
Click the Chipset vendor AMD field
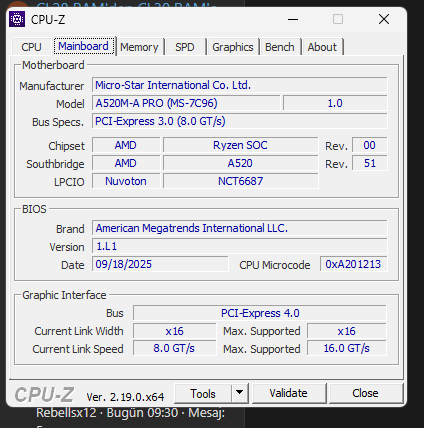[x=126, y=145]
